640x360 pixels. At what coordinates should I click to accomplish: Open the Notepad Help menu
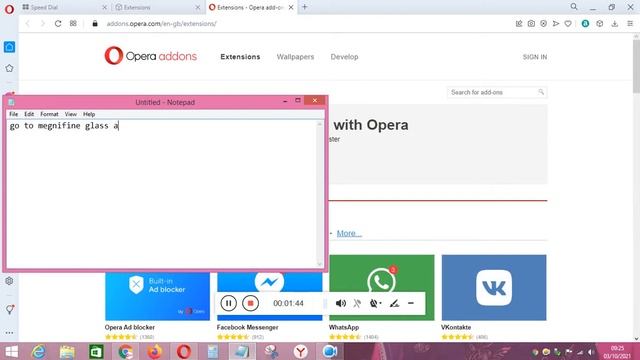(89, 114)
